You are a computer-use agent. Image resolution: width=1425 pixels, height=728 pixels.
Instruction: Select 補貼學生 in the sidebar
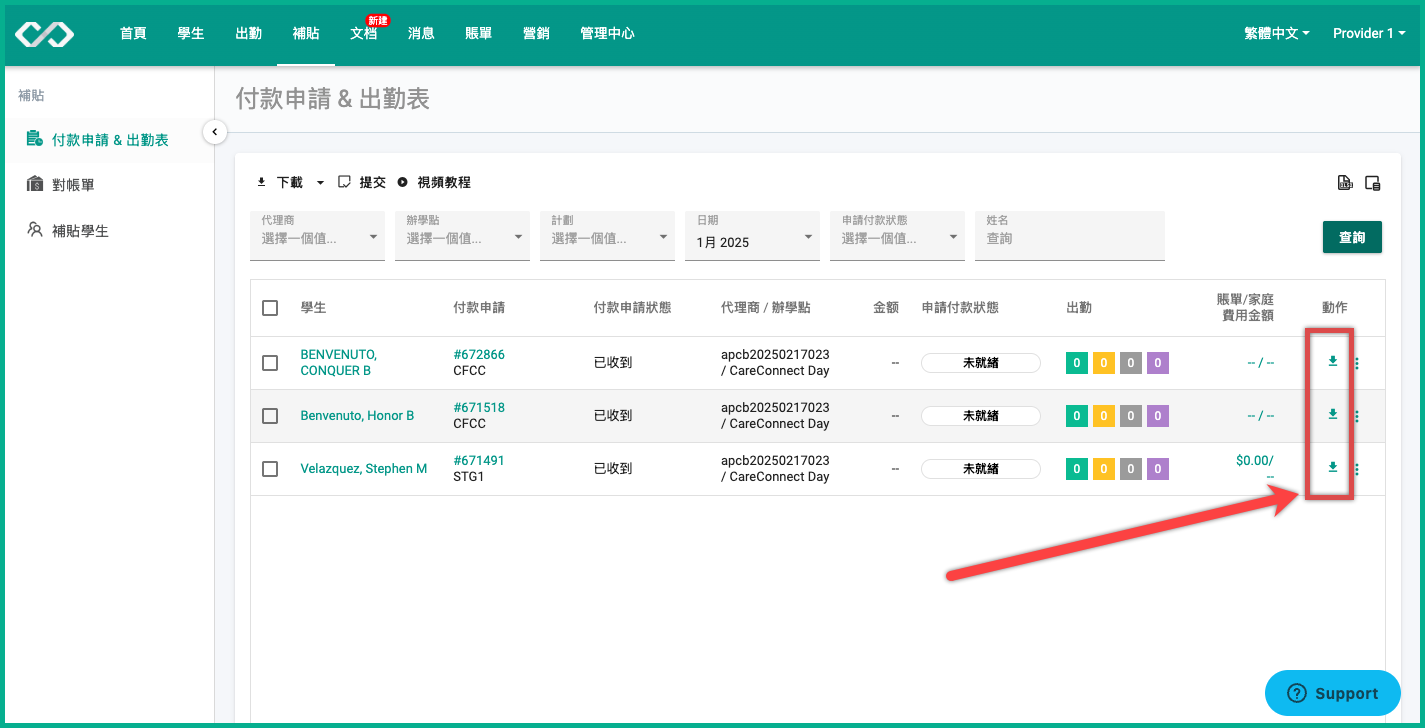pyautogui.click(x=81, y=231)
